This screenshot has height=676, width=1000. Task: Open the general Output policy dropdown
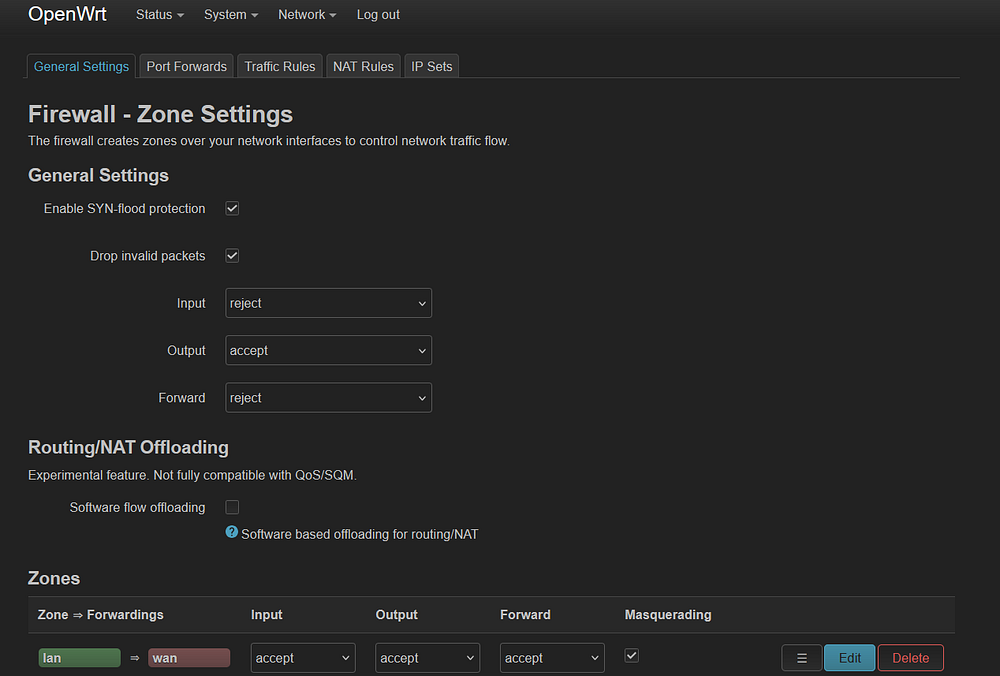[328, 350]
